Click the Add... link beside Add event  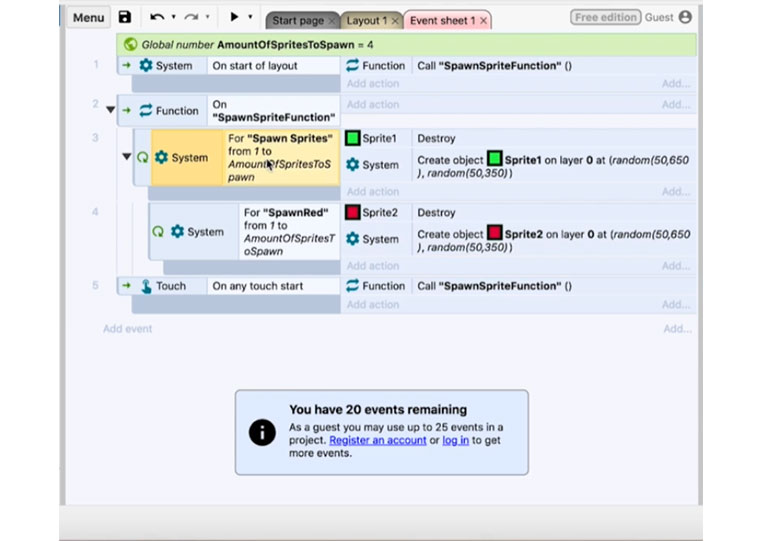coord(677,329)
